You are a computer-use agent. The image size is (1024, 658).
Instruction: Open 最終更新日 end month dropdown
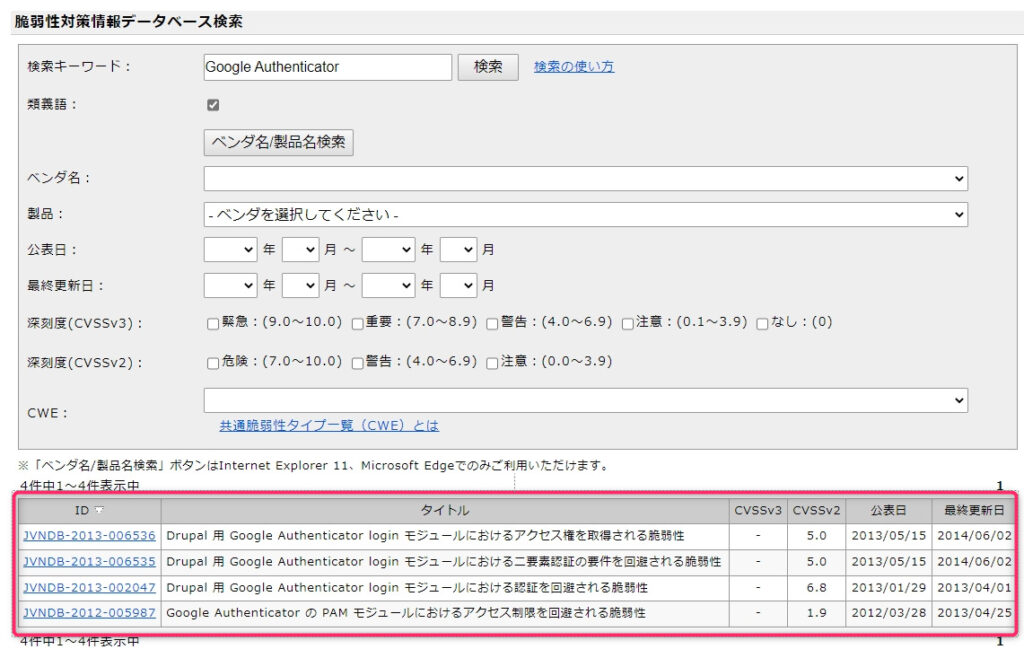coord(458,285)
